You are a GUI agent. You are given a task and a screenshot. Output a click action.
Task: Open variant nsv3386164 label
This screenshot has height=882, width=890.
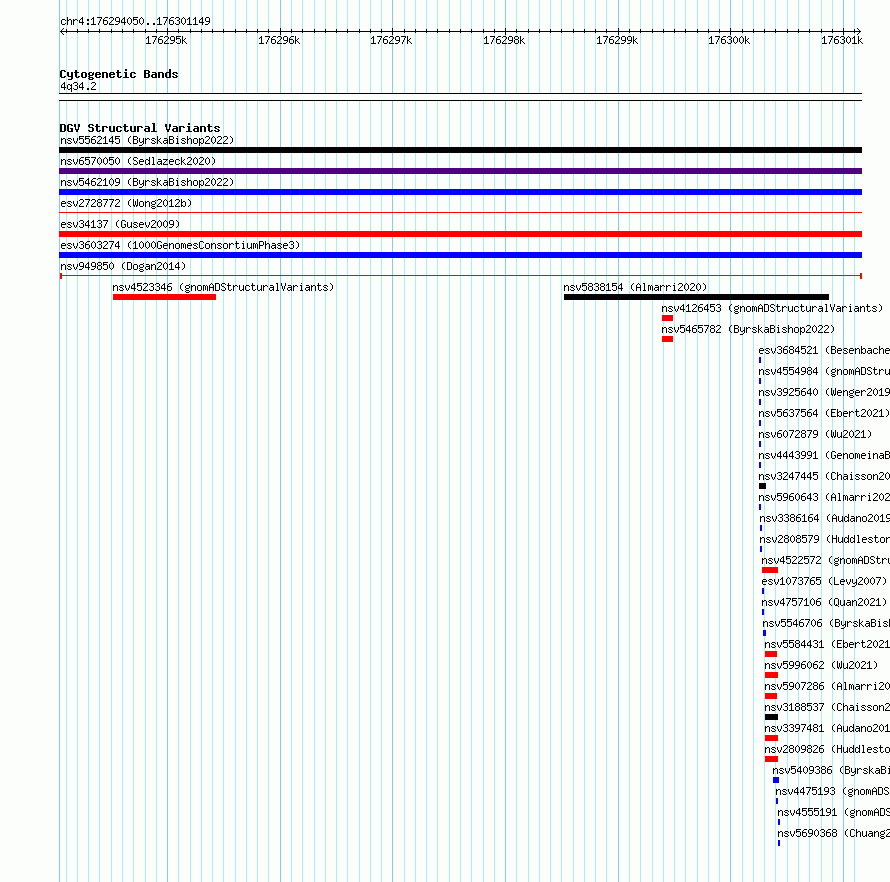(x=825, y=518)
